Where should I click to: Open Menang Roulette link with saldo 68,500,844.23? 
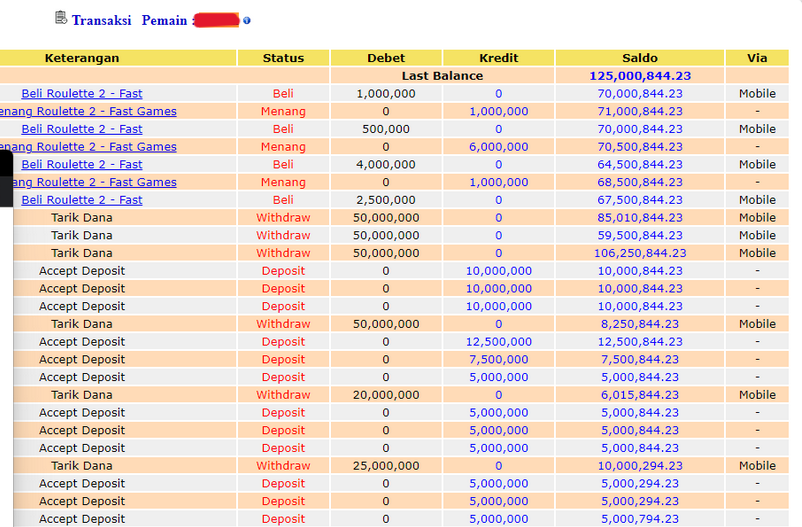coord(90,183)
